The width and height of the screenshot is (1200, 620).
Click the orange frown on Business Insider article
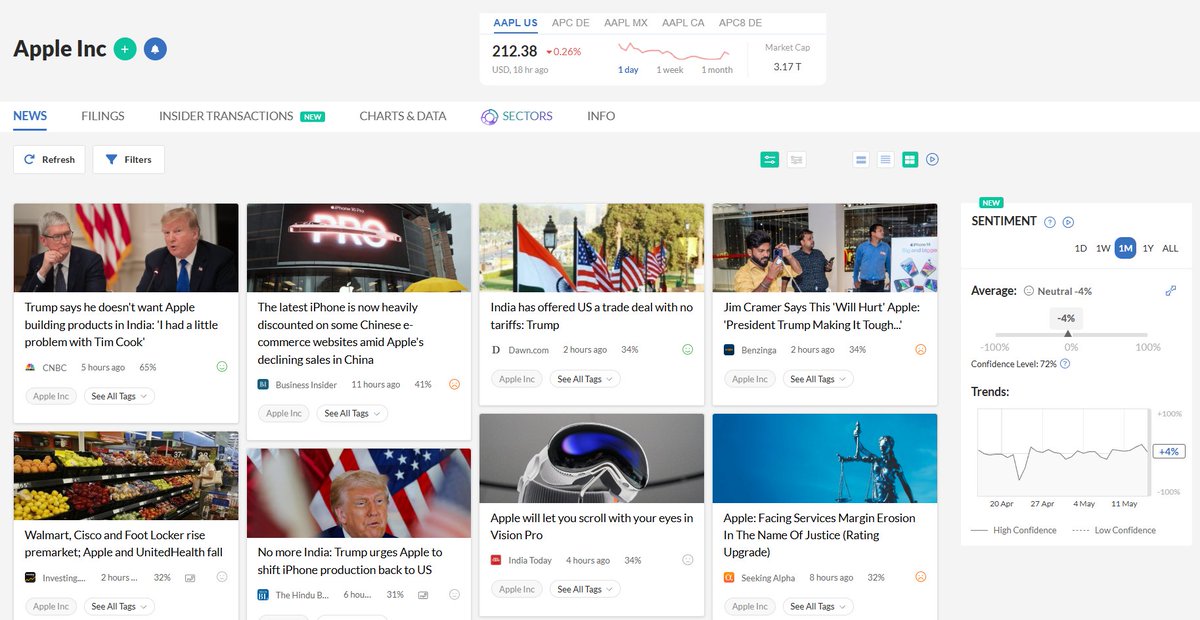click(454, 384)
